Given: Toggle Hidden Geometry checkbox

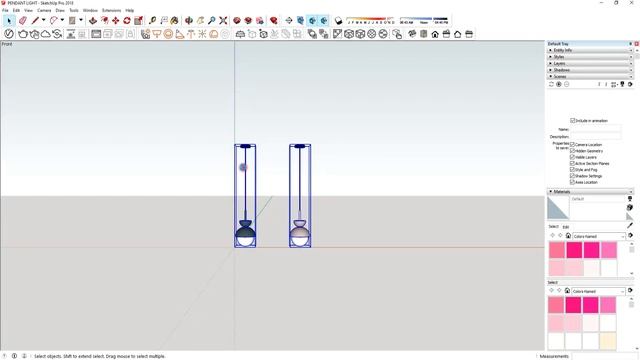Looking at the screenshot, I should 572,151.
